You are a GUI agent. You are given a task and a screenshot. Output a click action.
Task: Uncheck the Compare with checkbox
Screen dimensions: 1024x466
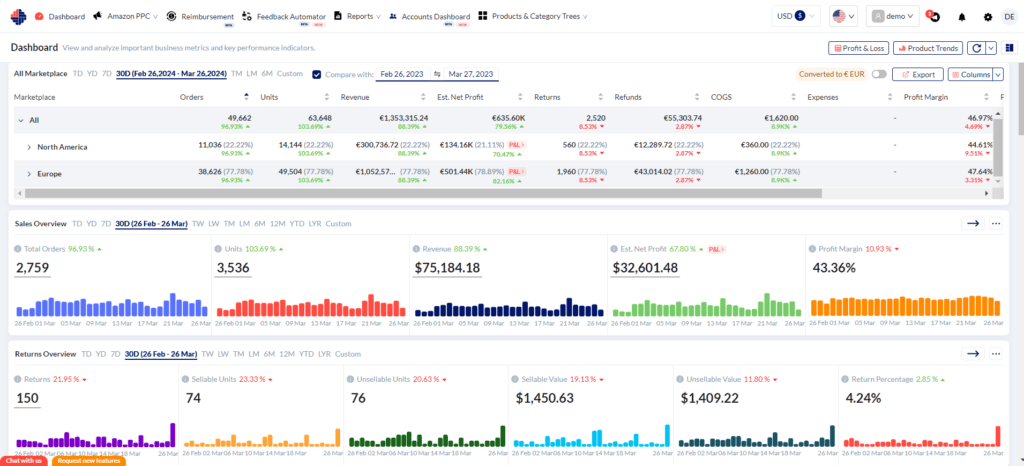click(317, 74)
